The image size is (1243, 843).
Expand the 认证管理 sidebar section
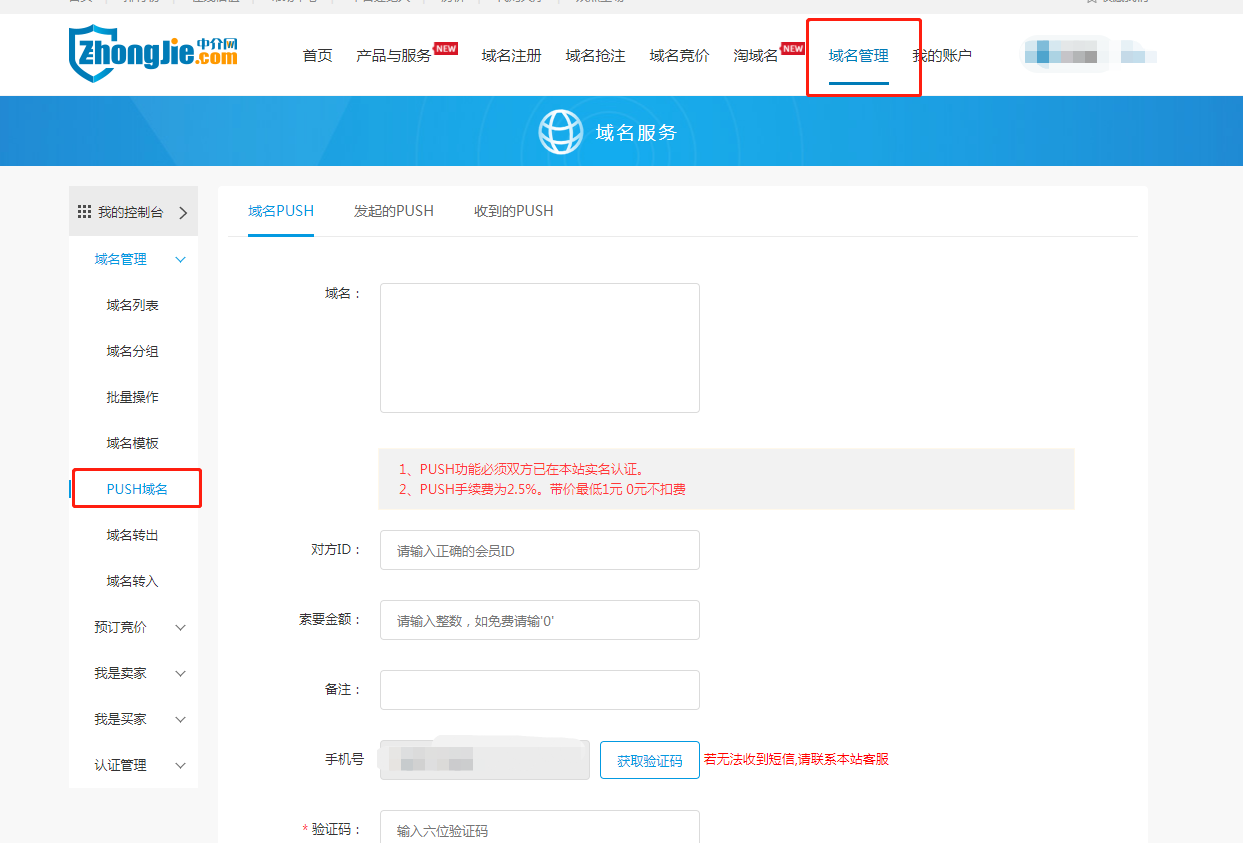pyautogui.click(x=180, y=765)
